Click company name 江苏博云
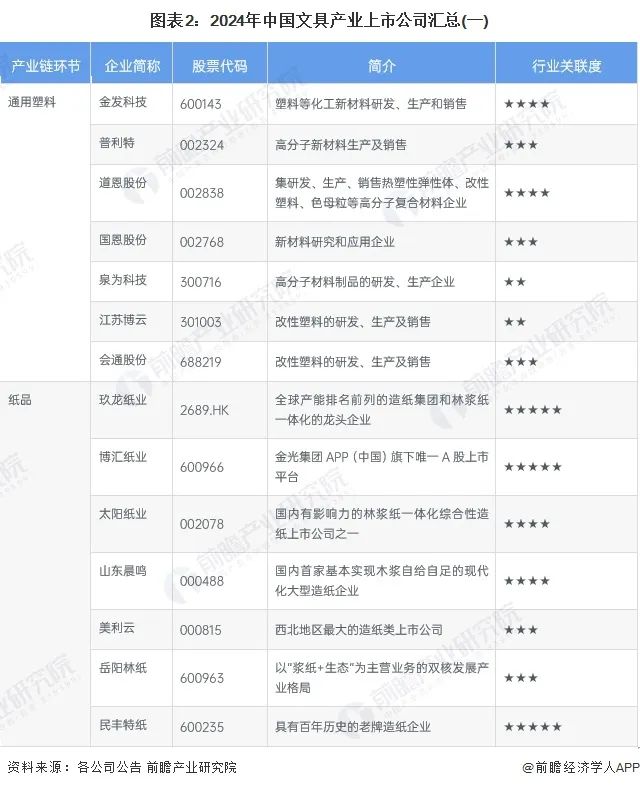Screen dimensions: 640x788 123,320
